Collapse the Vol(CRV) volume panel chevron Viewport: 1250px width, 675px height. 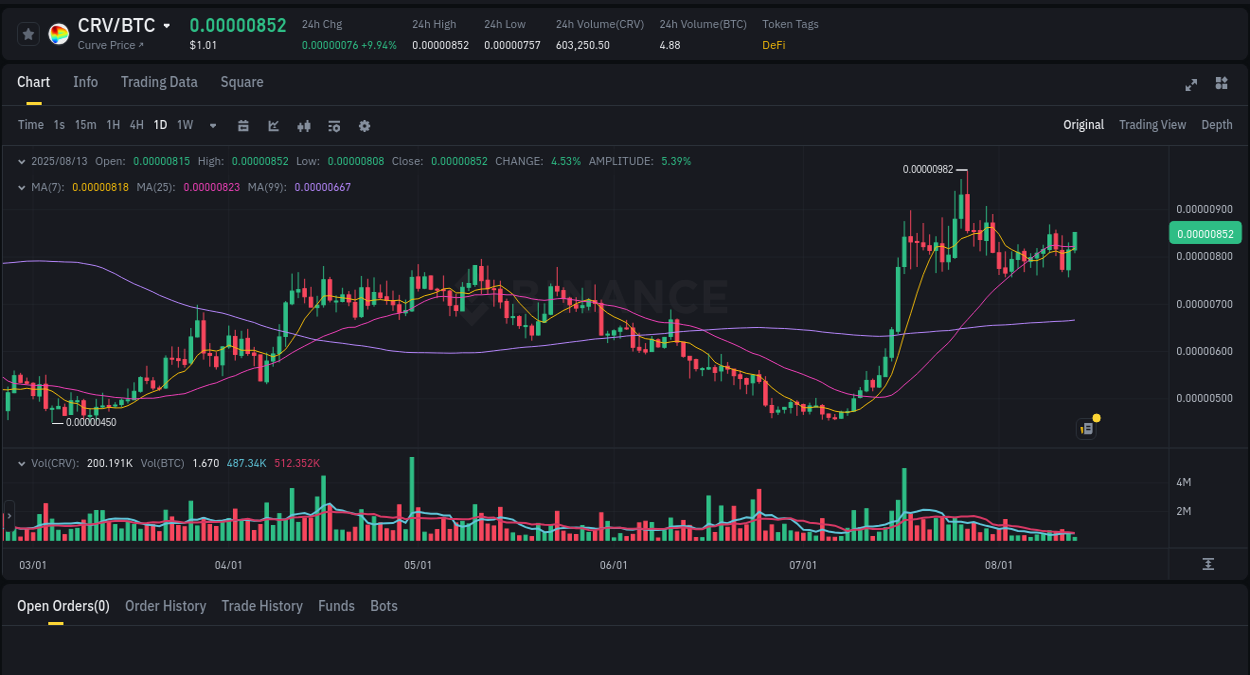click(22, 463)
